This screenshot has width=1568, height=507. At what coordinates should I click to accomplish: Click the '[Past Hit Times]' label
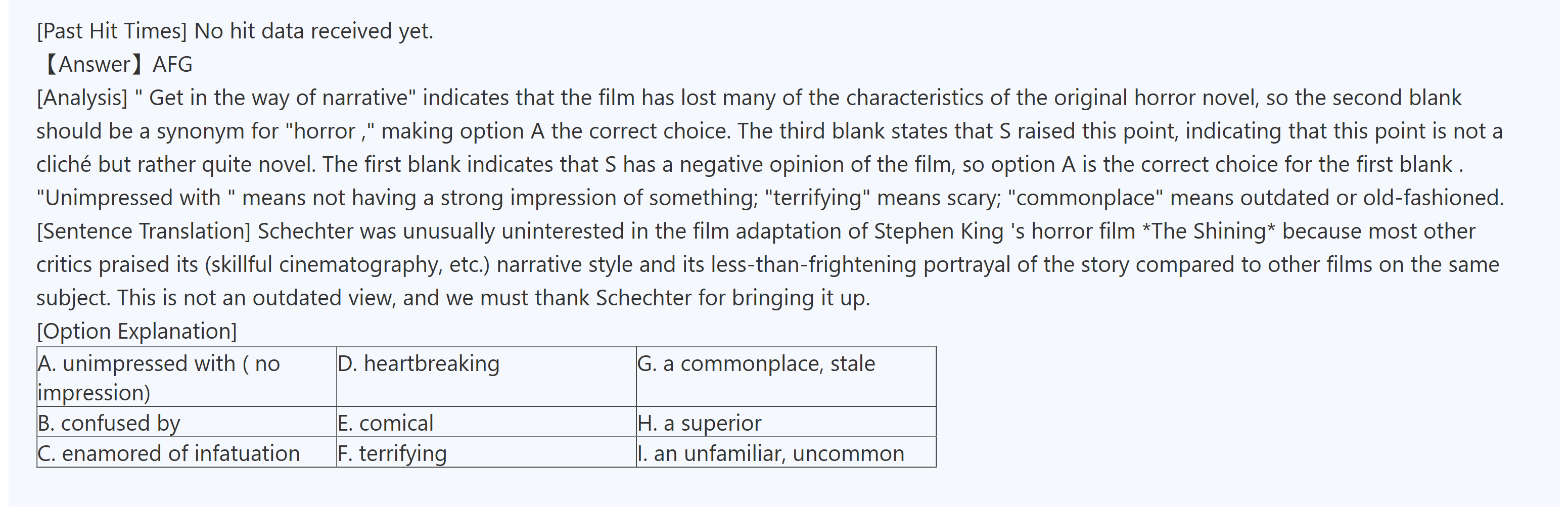[111, 30]
